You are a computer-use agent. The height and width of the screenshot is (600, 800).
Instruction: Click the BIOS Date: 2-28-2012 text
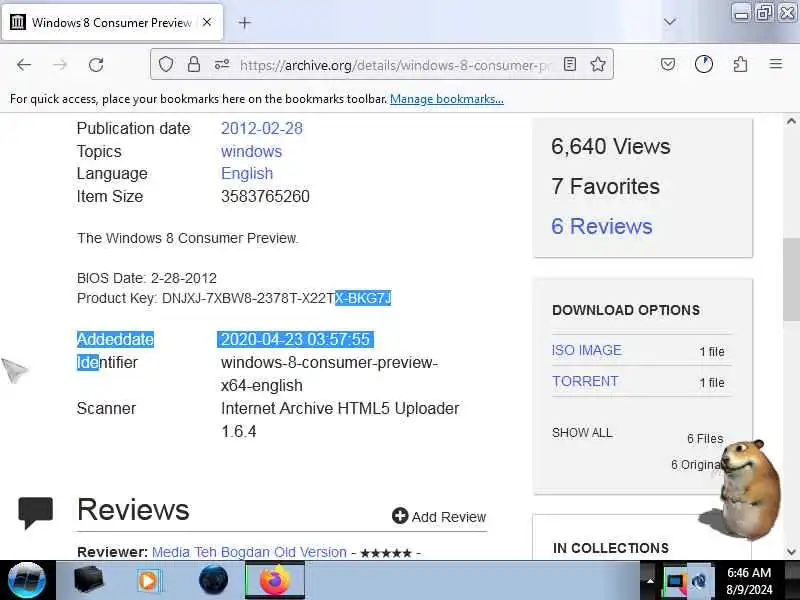(147, 278)
